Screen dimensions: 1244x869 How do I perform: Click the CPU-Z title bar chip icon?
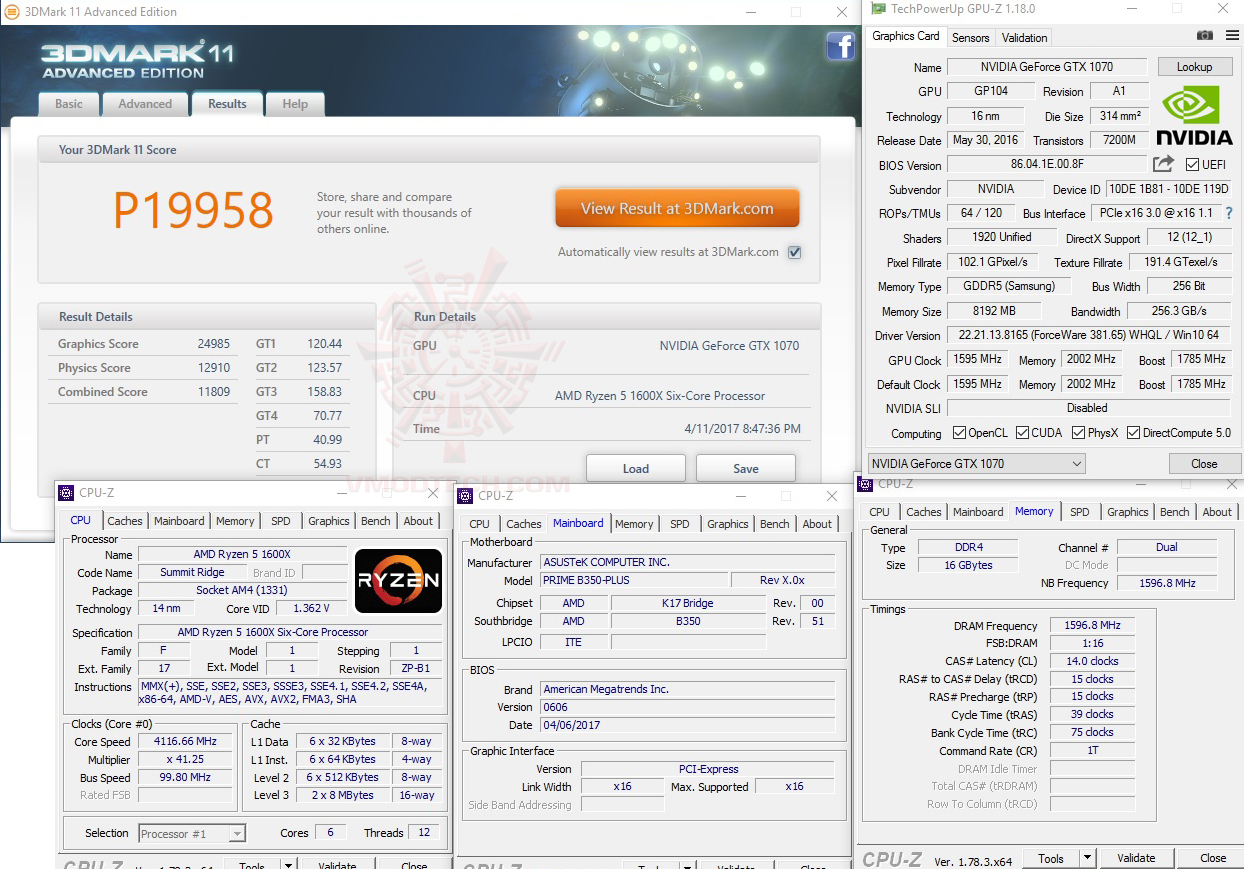tap(66, 492)
